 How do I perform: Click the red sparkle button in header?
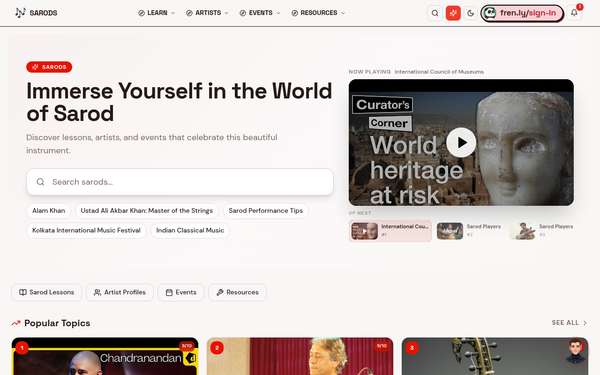point(453,13)
